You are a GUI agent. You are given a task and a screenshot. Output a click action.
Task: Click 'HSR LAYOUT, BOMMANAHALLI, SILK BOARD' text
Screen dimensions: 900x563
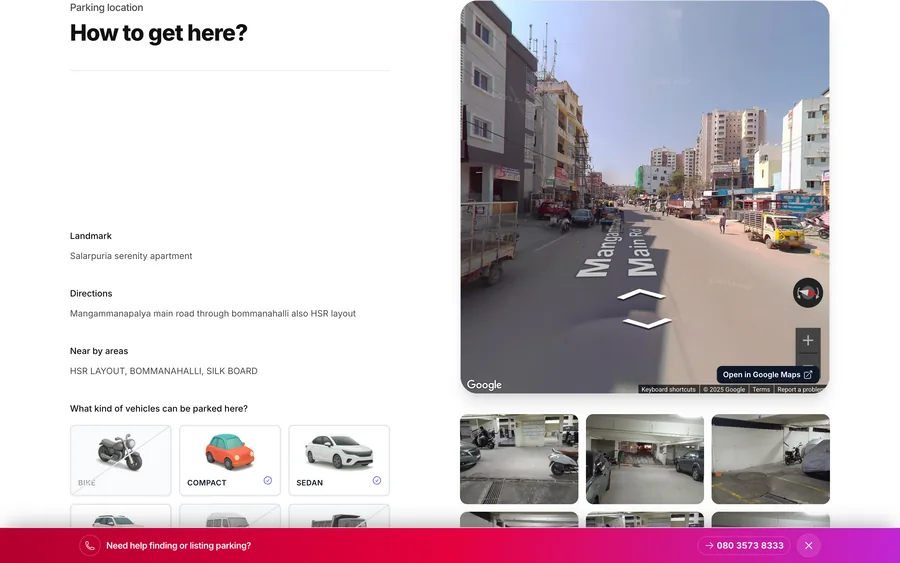(x=164, y=371)
